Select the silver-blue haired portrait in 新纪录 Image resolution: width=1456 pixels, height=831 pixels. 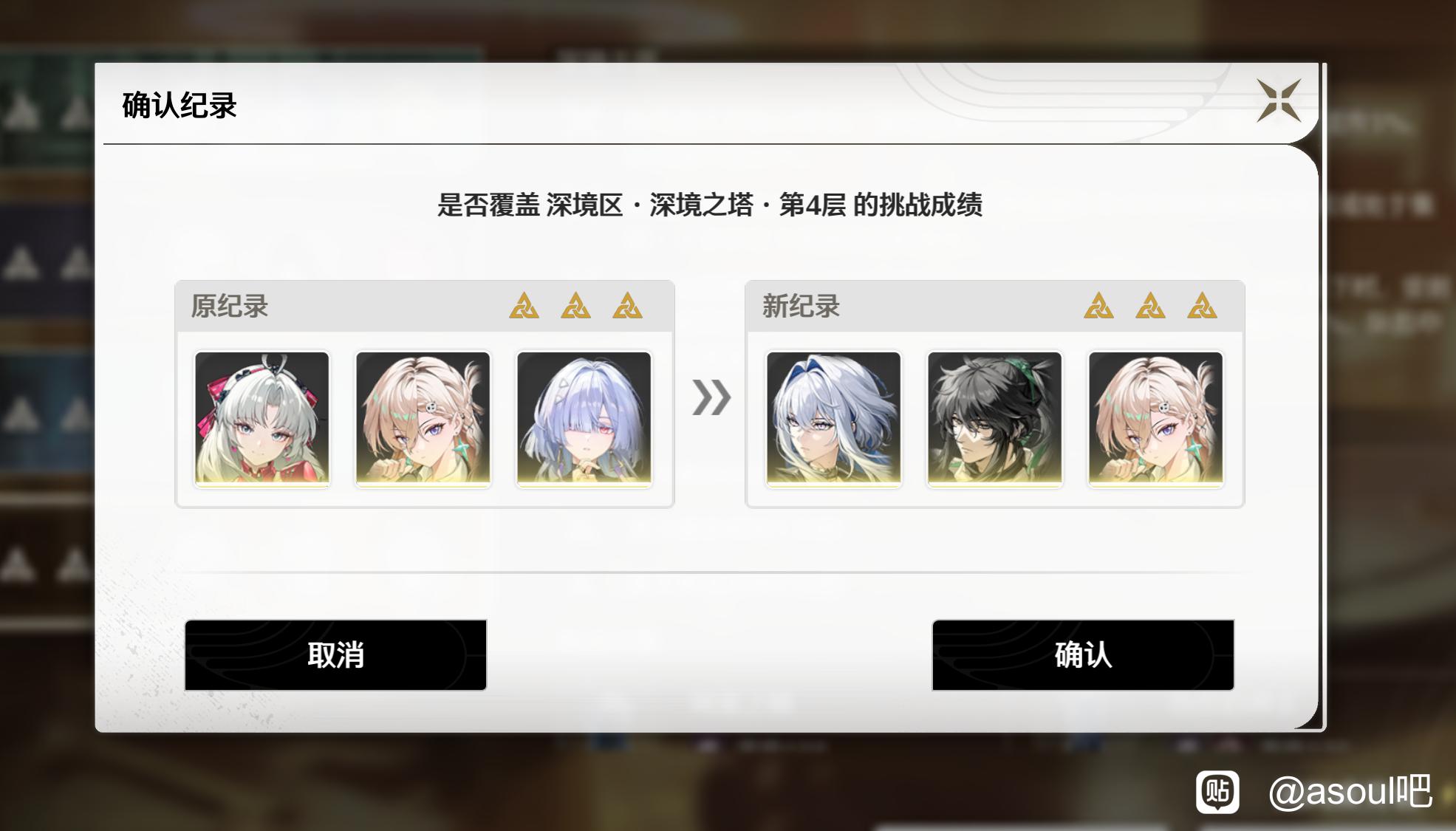(834, 419)
